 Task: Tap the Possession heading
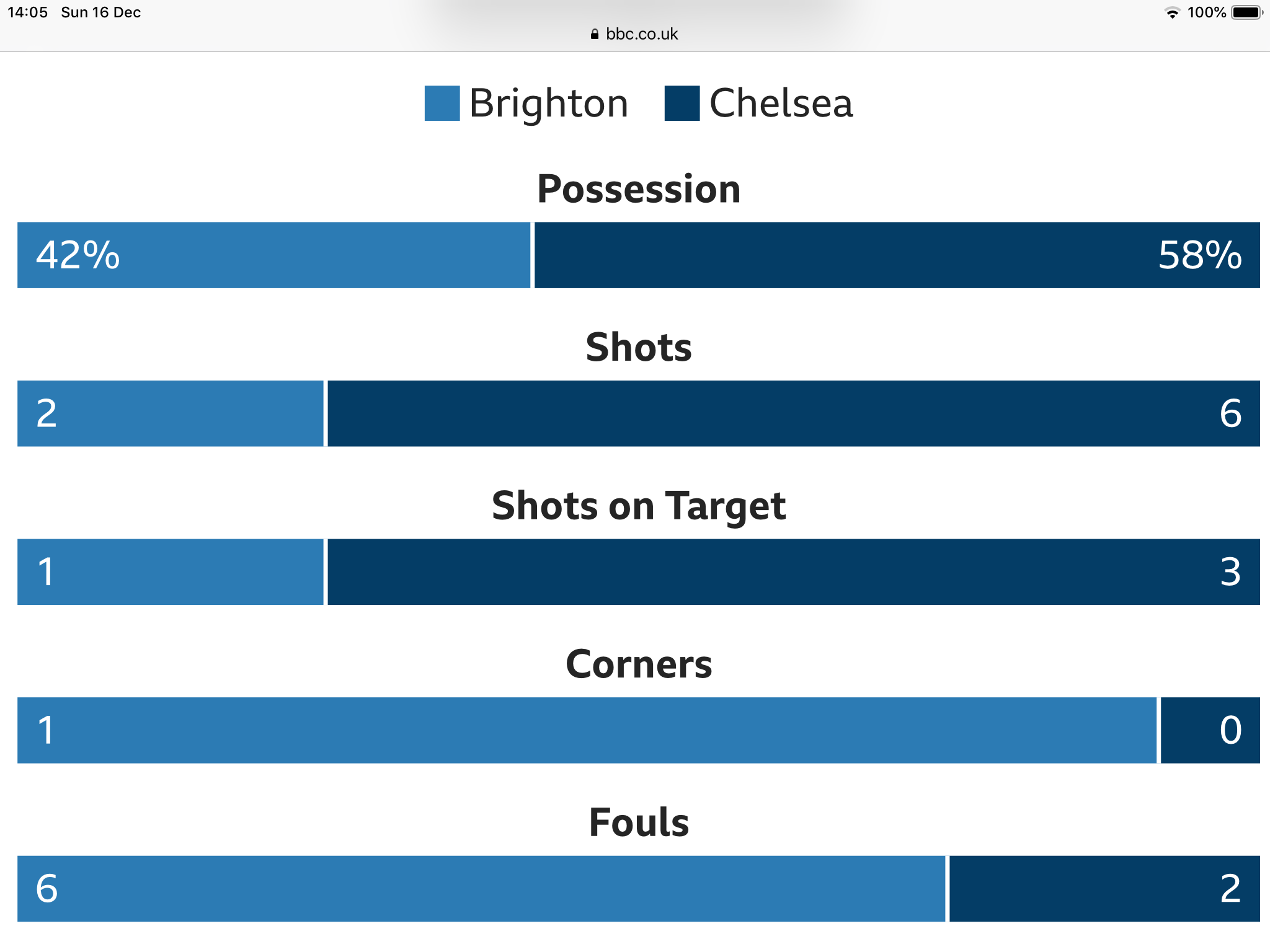(x=639, y=189)
